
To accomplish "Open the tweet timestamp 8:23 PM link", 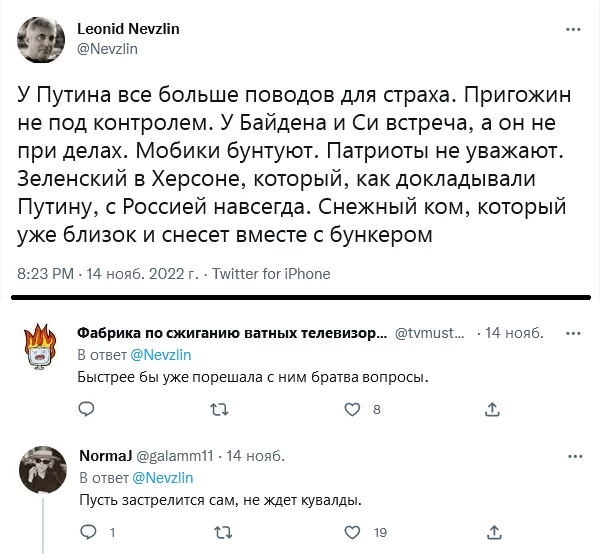I will pyautogui.click(x=46, y=273).
